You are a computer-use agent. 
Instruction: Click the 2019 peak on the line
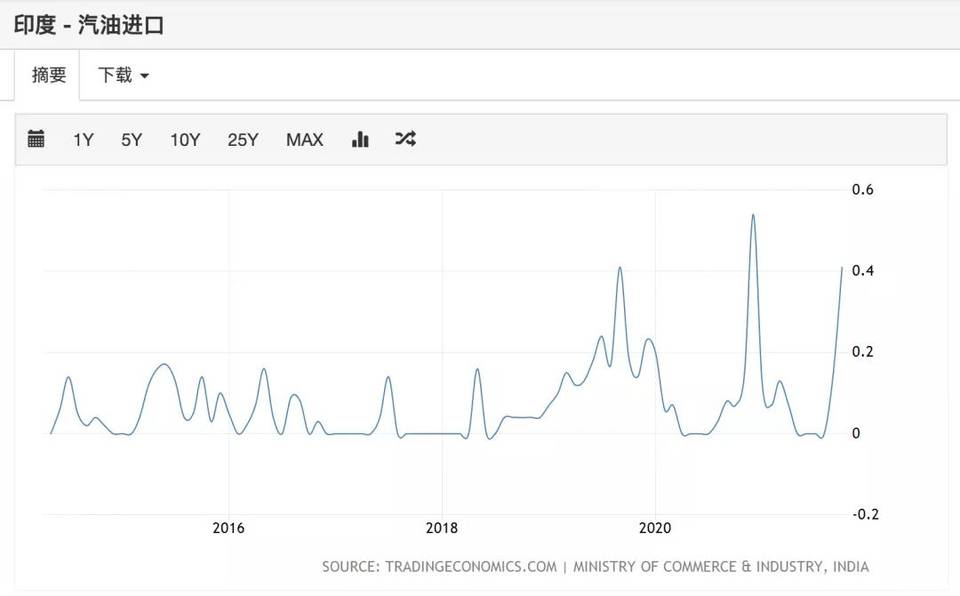[620, 268]
